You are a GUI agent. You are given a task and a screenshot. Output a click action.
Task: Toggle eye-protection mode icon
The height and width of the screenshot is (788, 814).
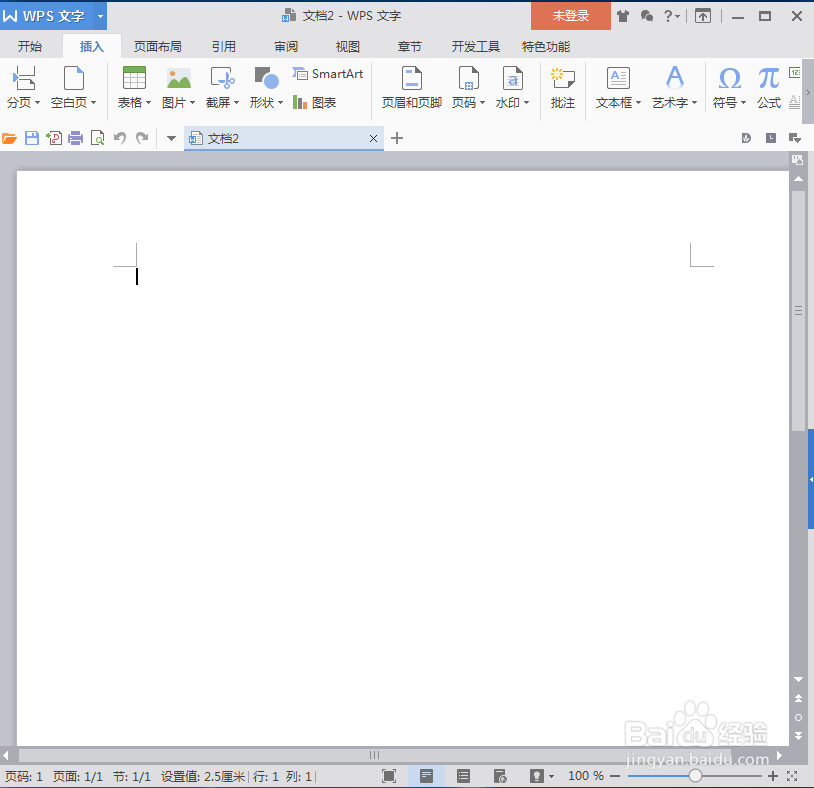point(536,776)
